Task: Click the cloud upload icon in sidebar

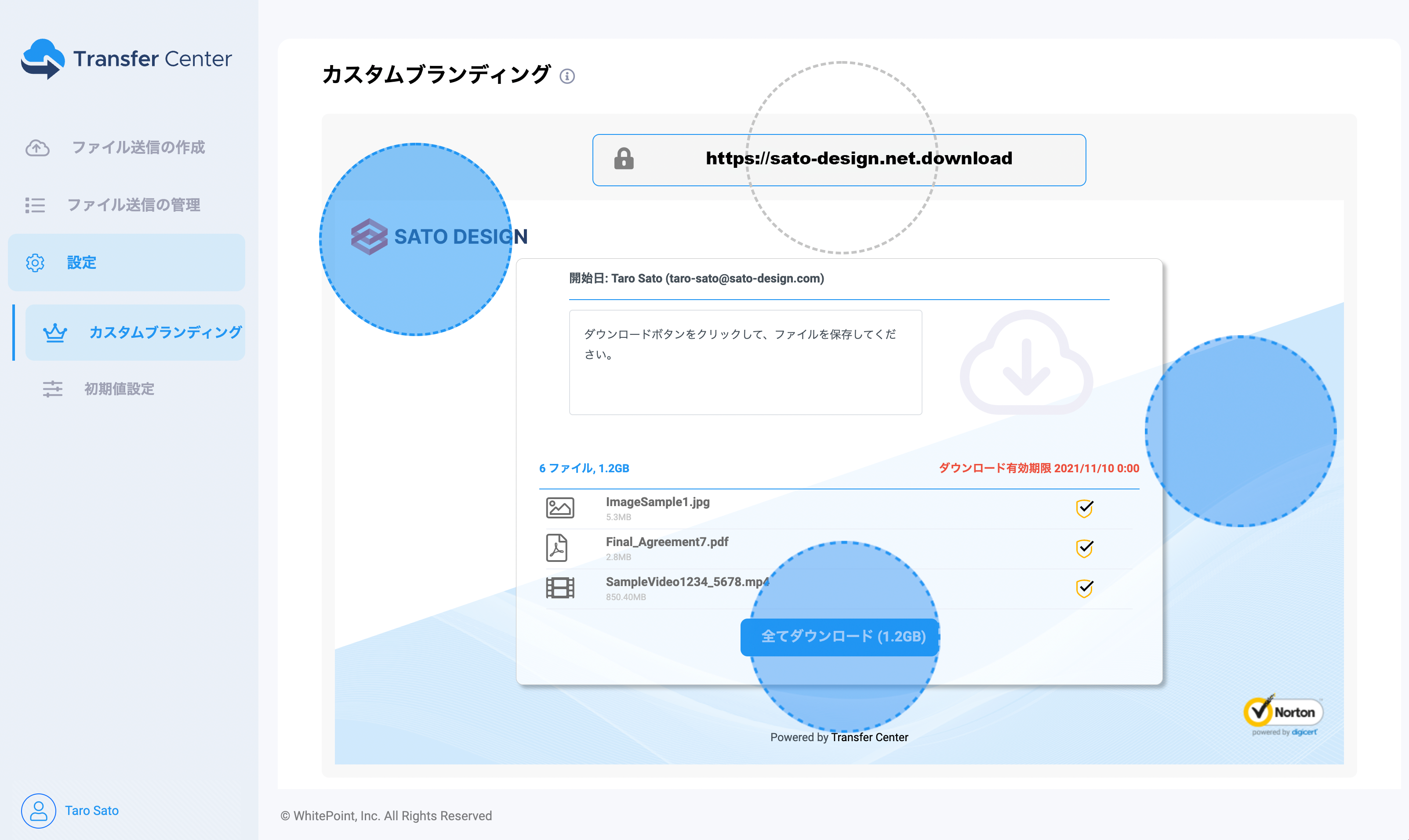Action: pos(37,148)
